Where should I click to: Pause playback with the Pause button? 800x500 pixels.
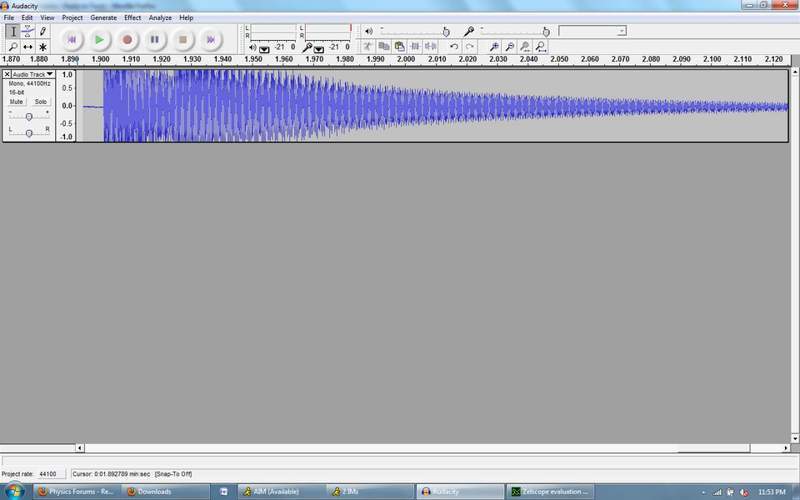click(155, 39)
